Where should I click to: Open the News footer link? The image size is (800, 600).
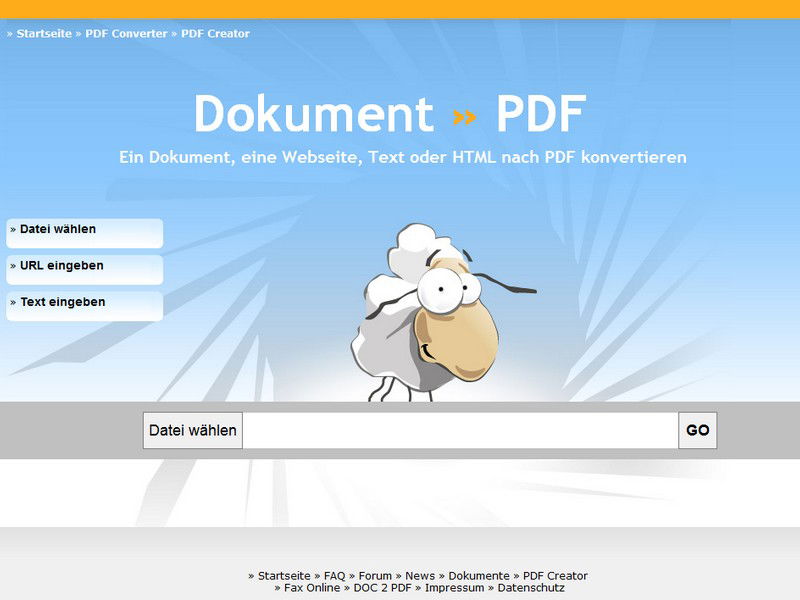click(420, 576)
